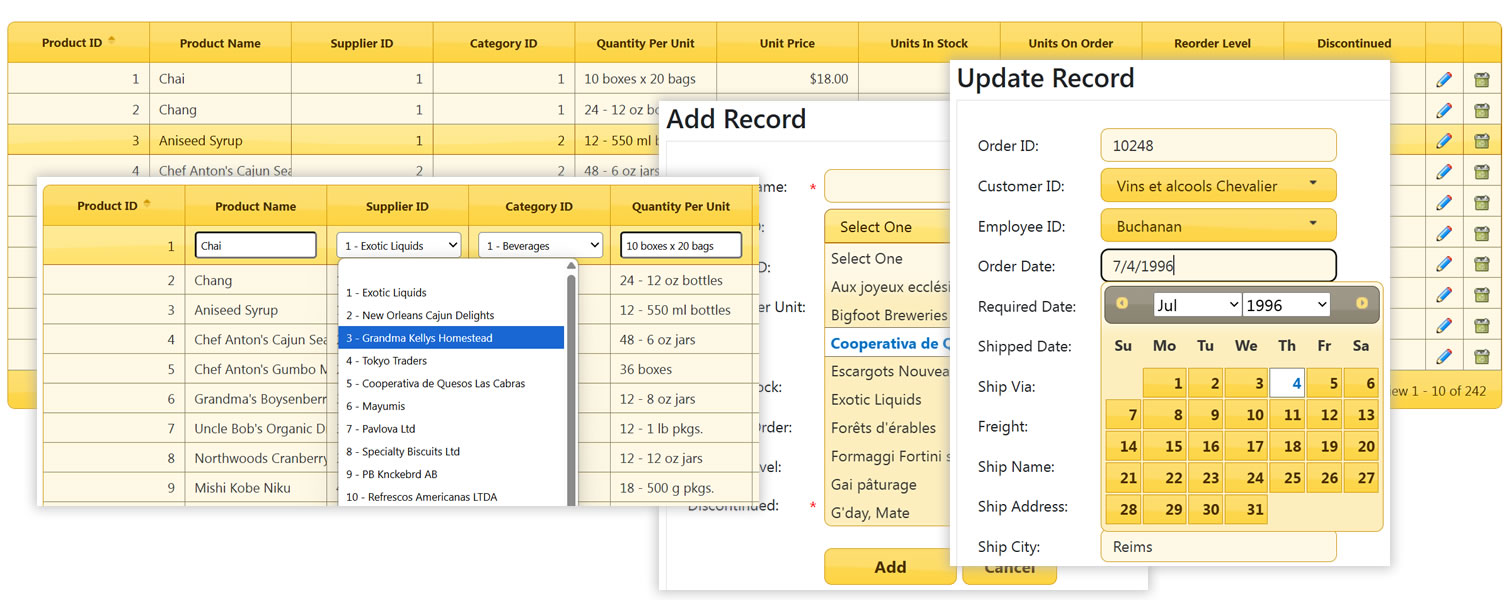Click the Units On Order column header

coord(1071,43)
